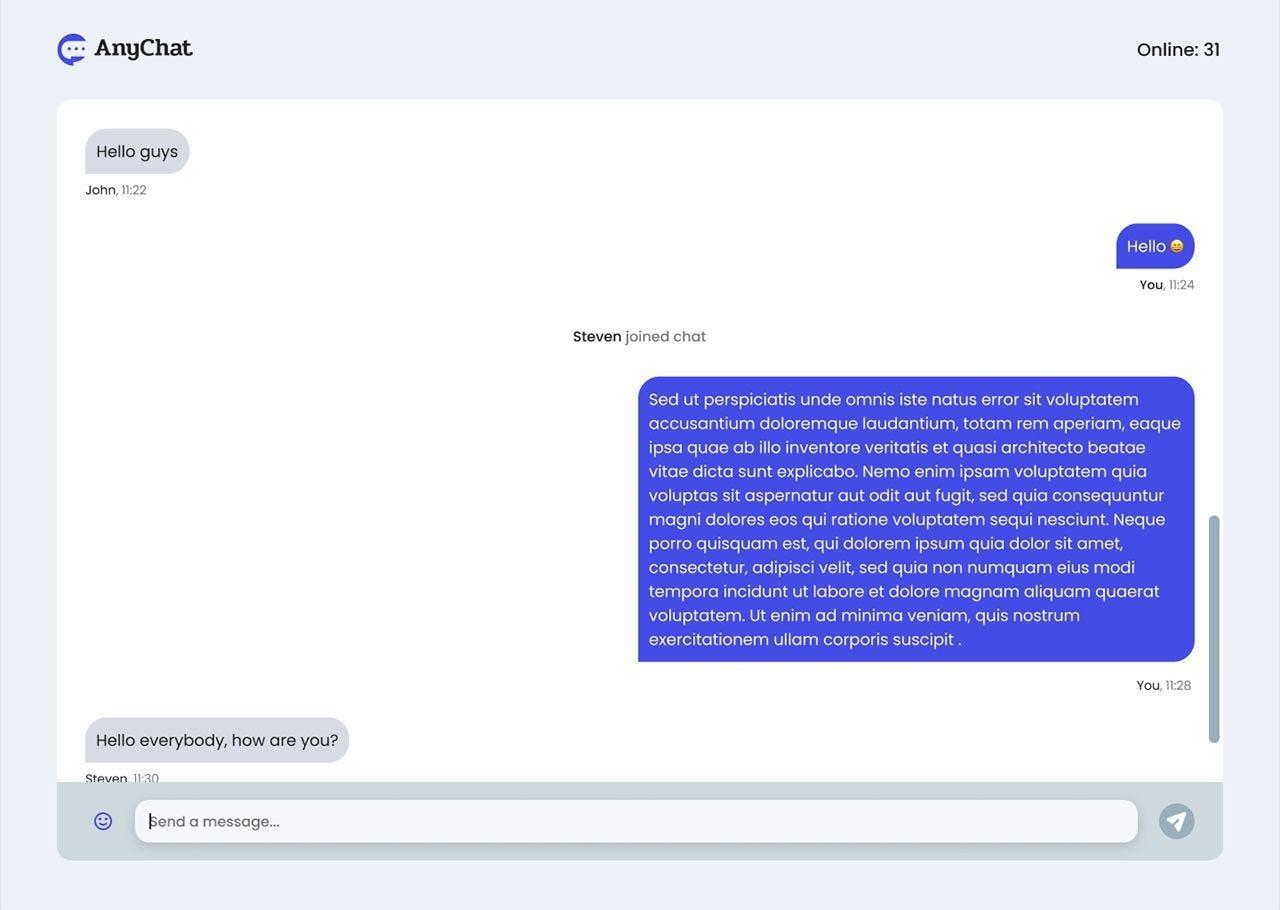The height and width of the screenshot is (910, 1280).
Task: Click your 'Hello' emoji message bubble
Action: pyautogui.click(x=1155, y=246)
